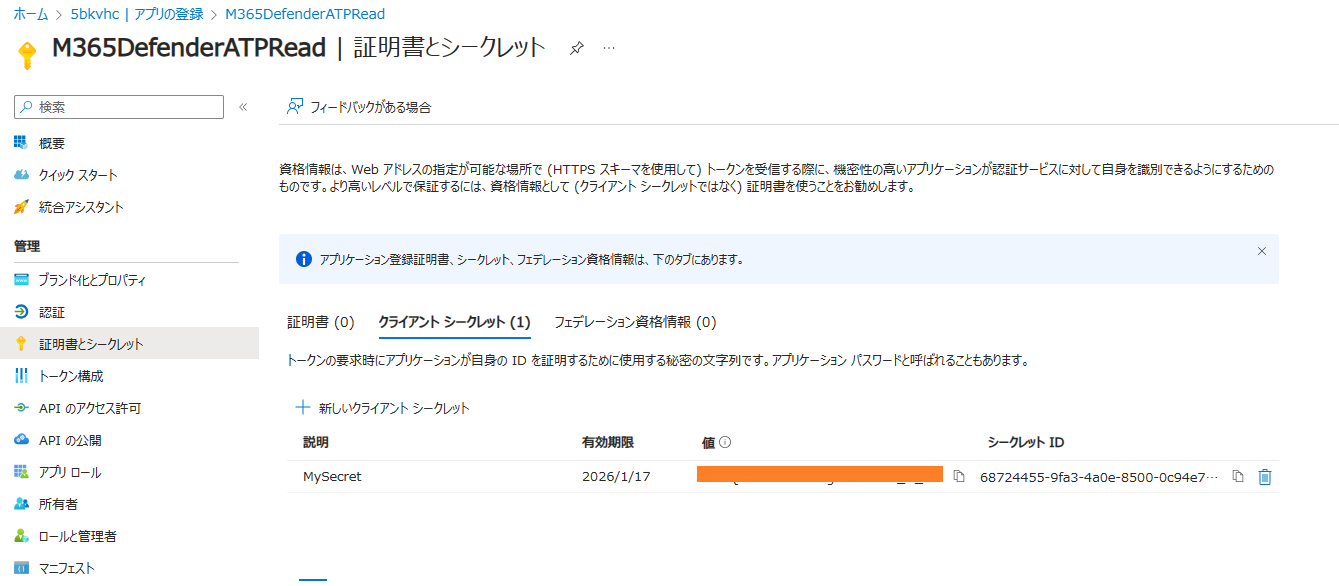Open the 概要 (Overview) sidebar item
This screenshot has height=586, width=1339.
click(52, 143)
